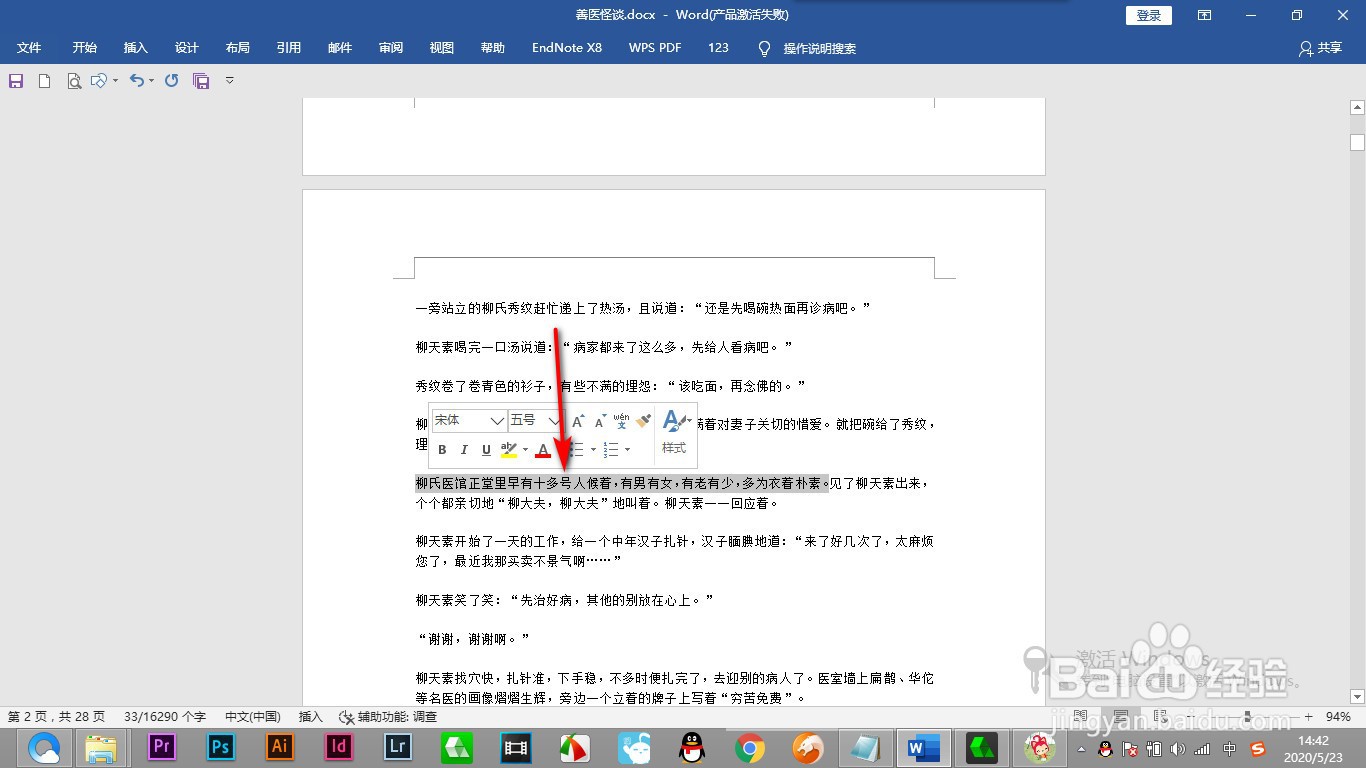Click the 登录 button in the title bar
The height and width of the screenshot is (768, 1366).
(x=1147, y=15)
